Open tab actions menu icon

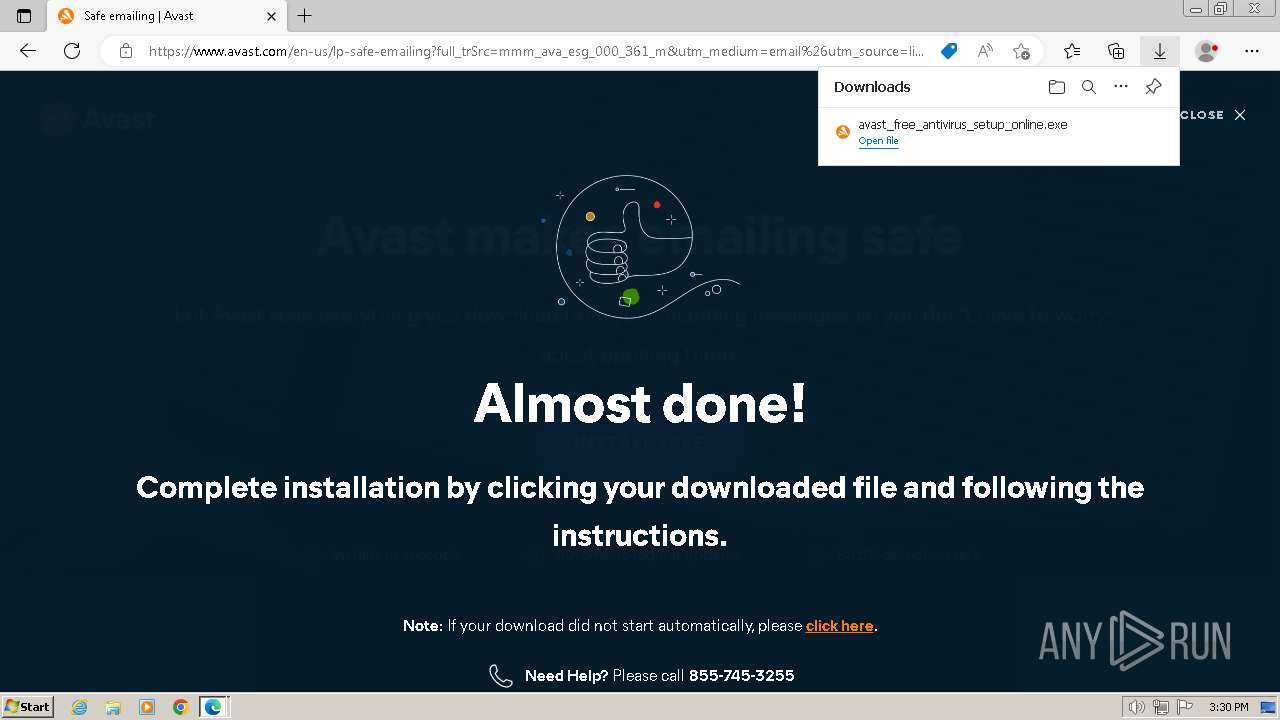[x=24, y=16]
